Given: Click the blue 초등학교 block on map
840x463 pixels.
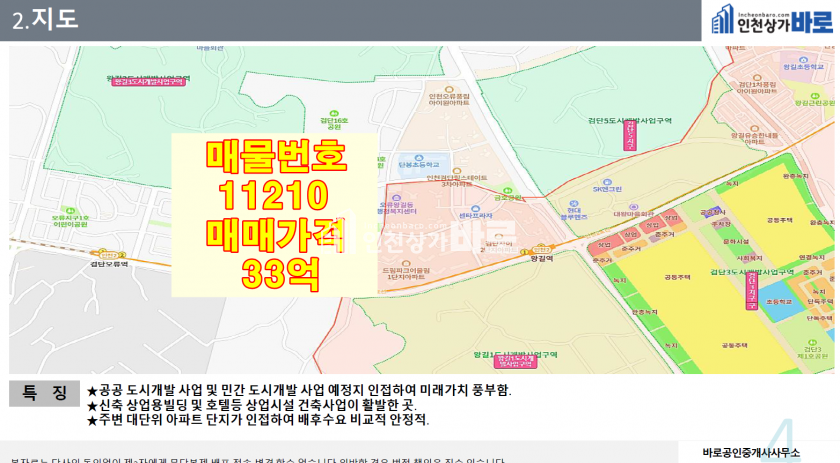Looking at the screenshot, I should (x=776, y=300).
